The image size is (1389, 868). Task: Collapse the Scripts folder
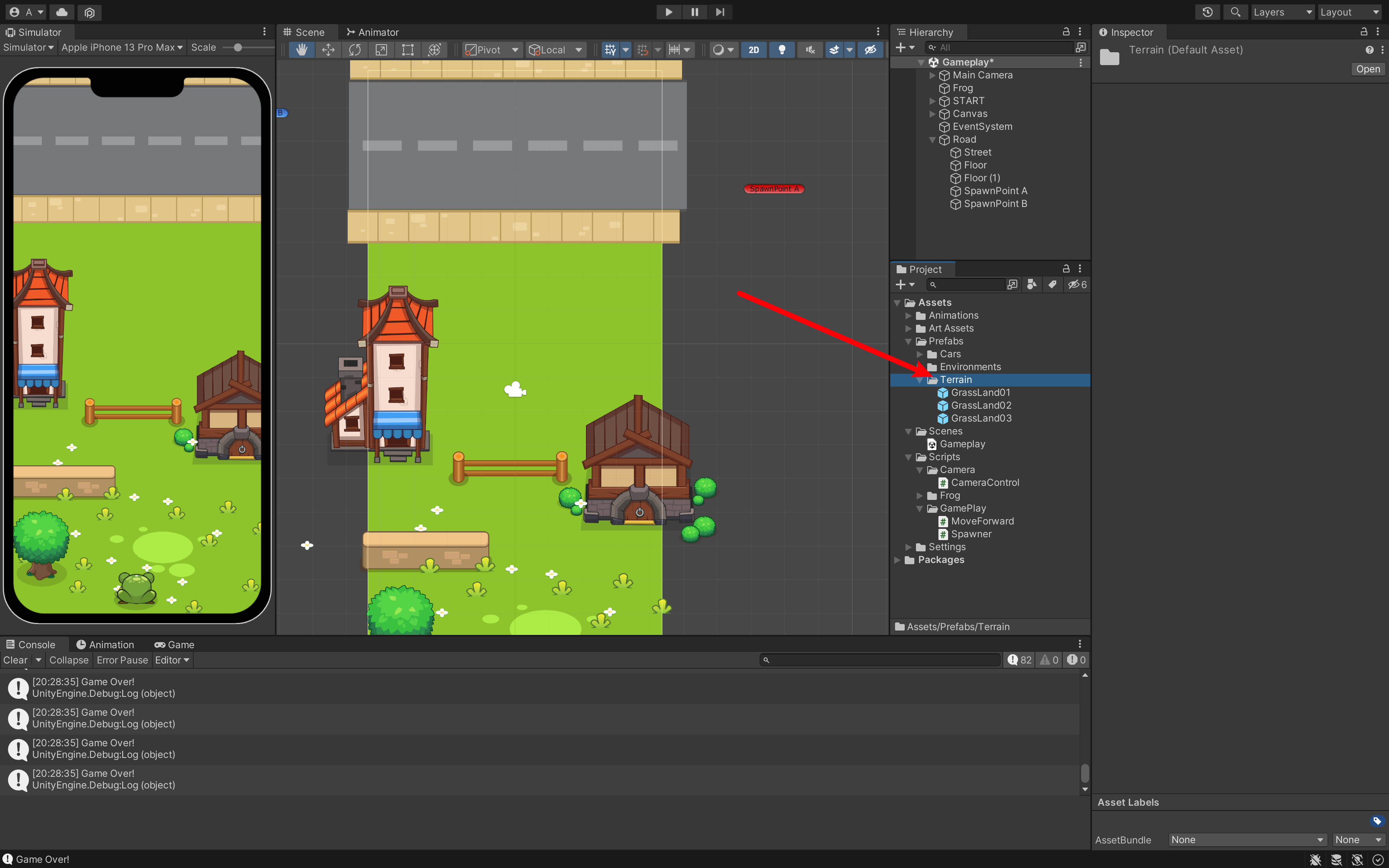point(908,457)
